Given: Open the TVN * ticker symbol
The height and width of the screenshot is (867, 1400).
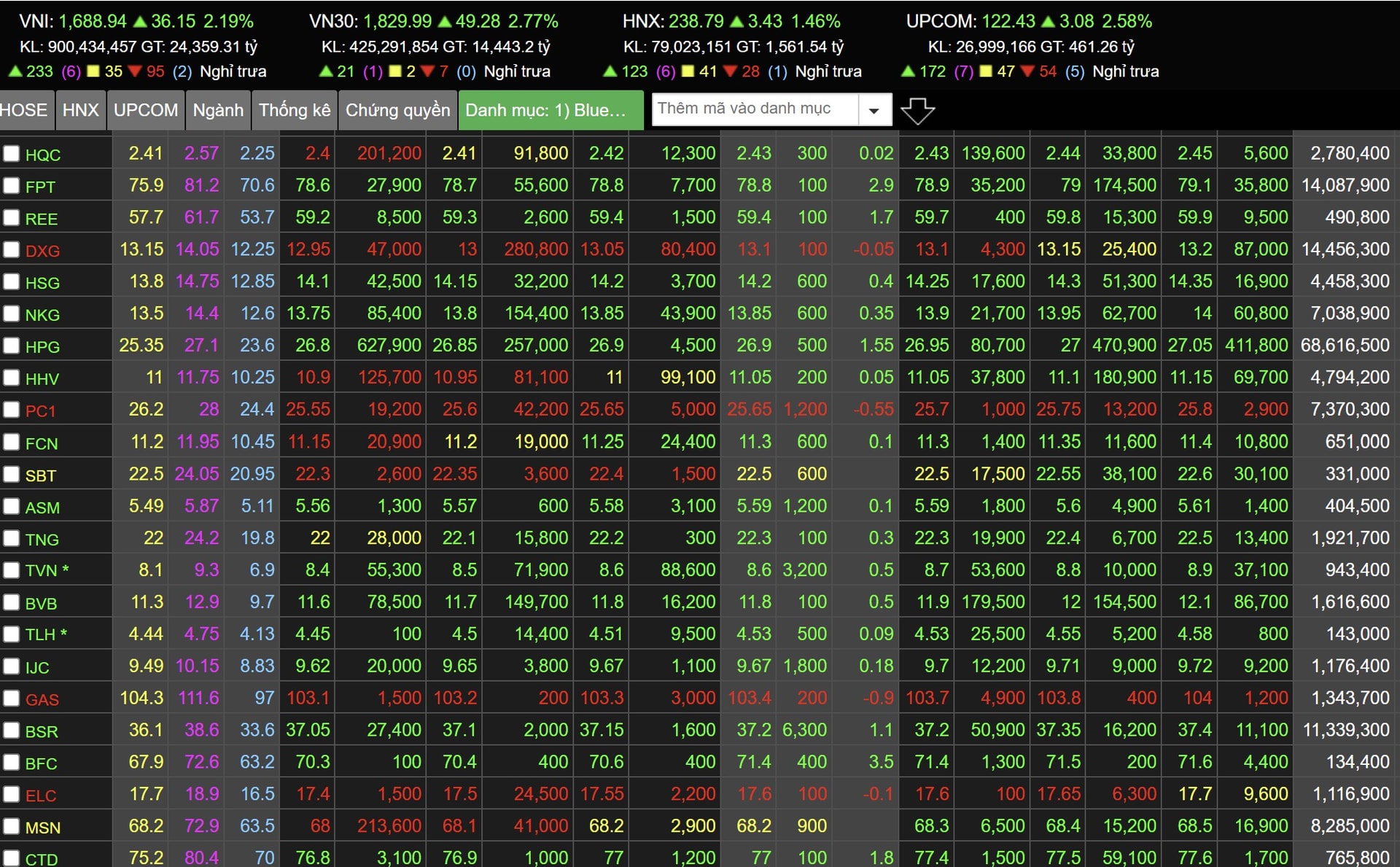Looking at the screenshot, I should pos(47,570).
